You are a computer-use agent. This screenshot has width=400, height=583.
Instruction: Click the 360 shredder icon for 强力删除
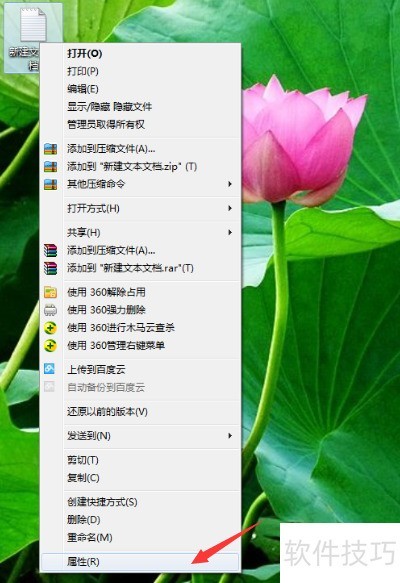pos(51,310)
